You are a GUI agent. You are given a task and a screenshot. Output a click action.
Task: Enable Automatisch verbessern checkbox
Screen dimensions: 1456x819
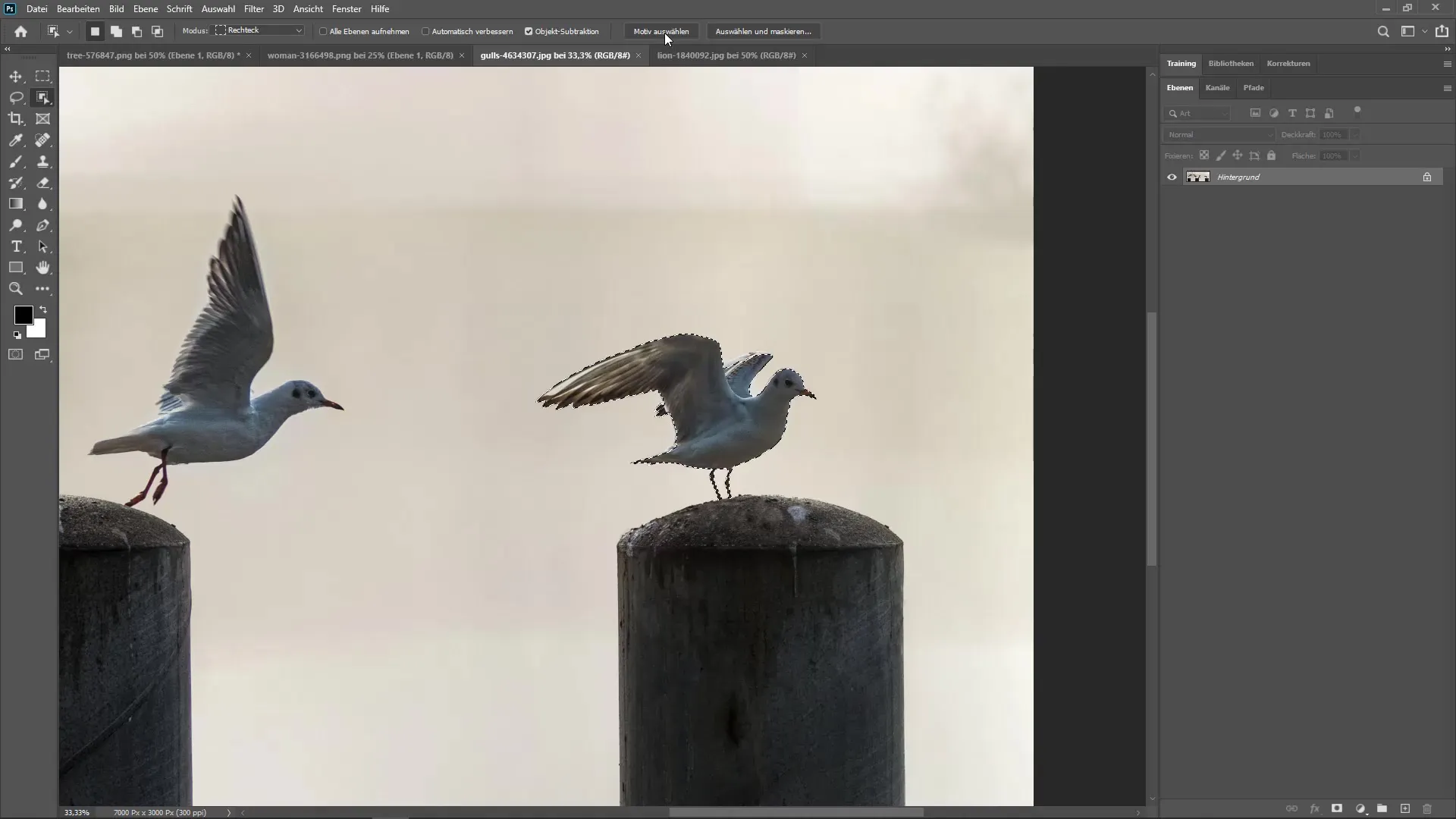coord(425,32)
